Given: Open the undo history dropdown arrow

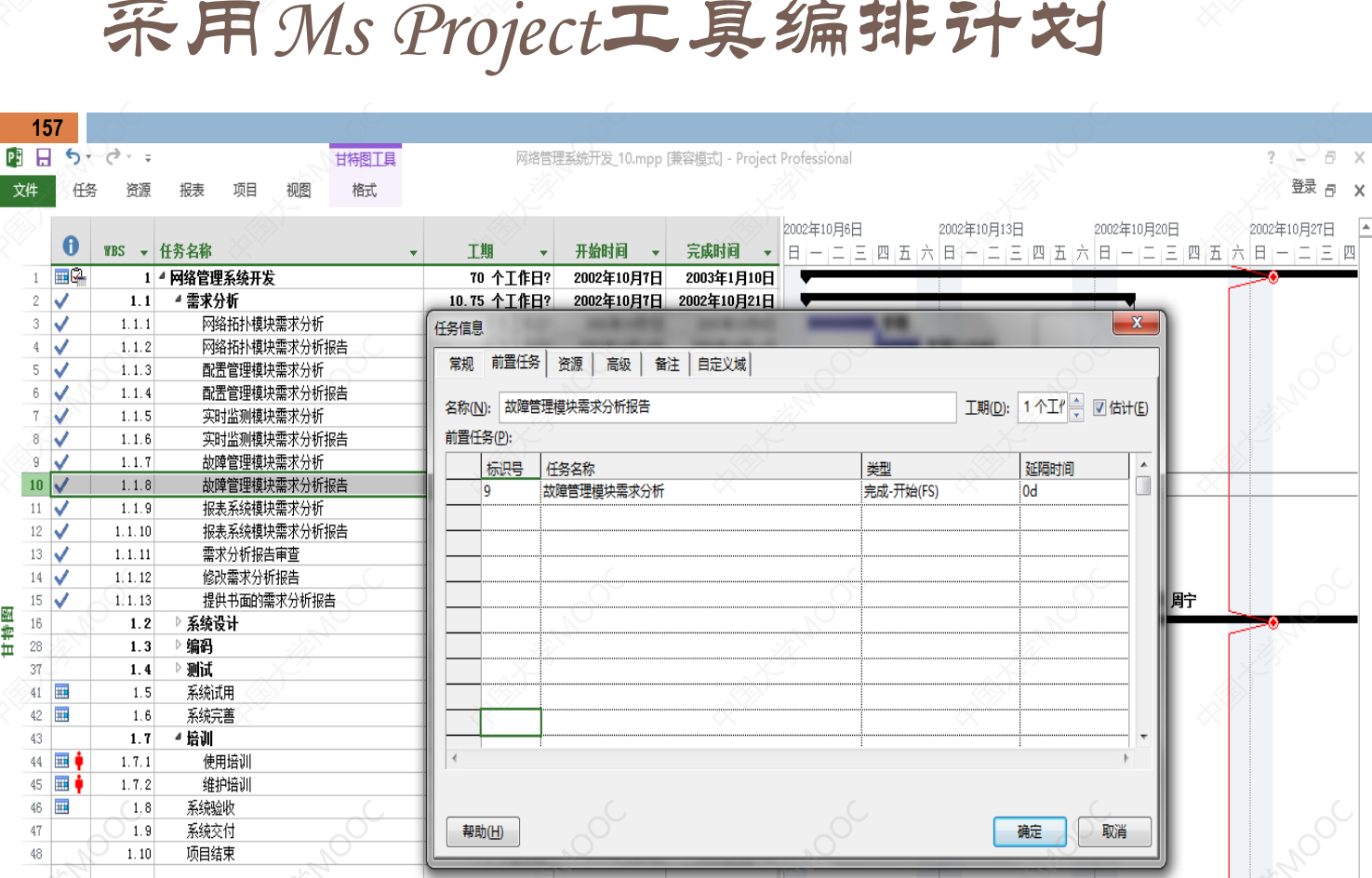Looking at the screenshot, I should coord(88,157).
